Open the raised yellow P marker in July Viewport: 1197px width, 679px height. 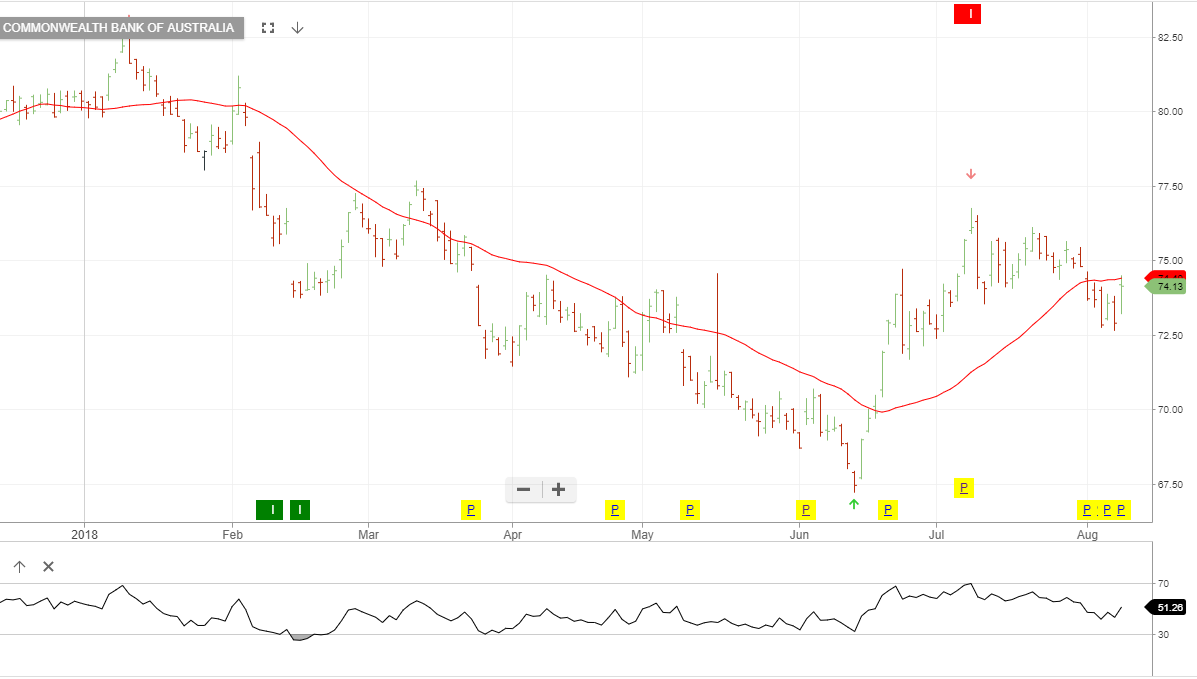pyautogui.click(x=964, y=487)
